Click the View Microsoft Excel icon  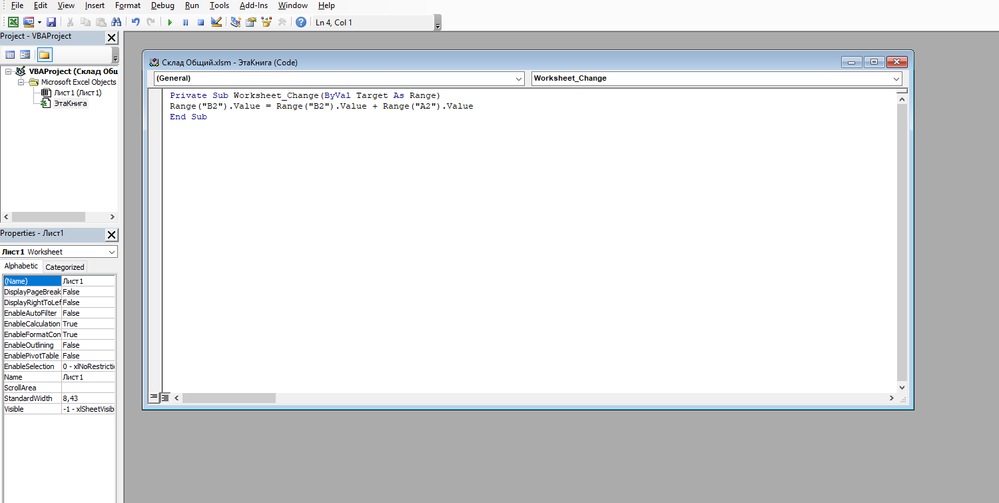tap(13, 22)
